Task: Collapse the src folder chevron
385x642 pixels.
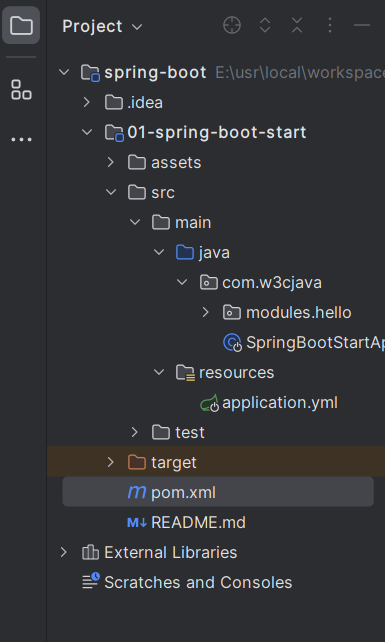Action: coord(111,192)
